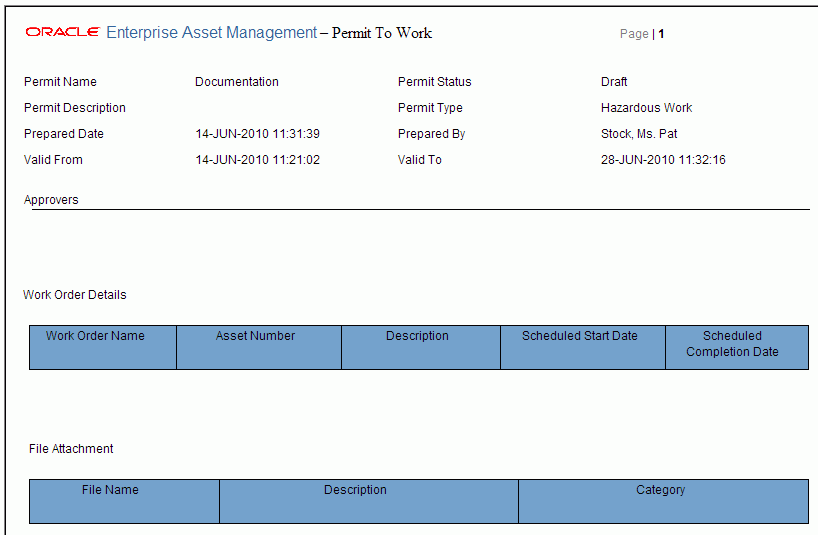The width and height of the screenshot is (818, 535).
Task: Click the work order 'Description' column header
Action: [421, 347]
